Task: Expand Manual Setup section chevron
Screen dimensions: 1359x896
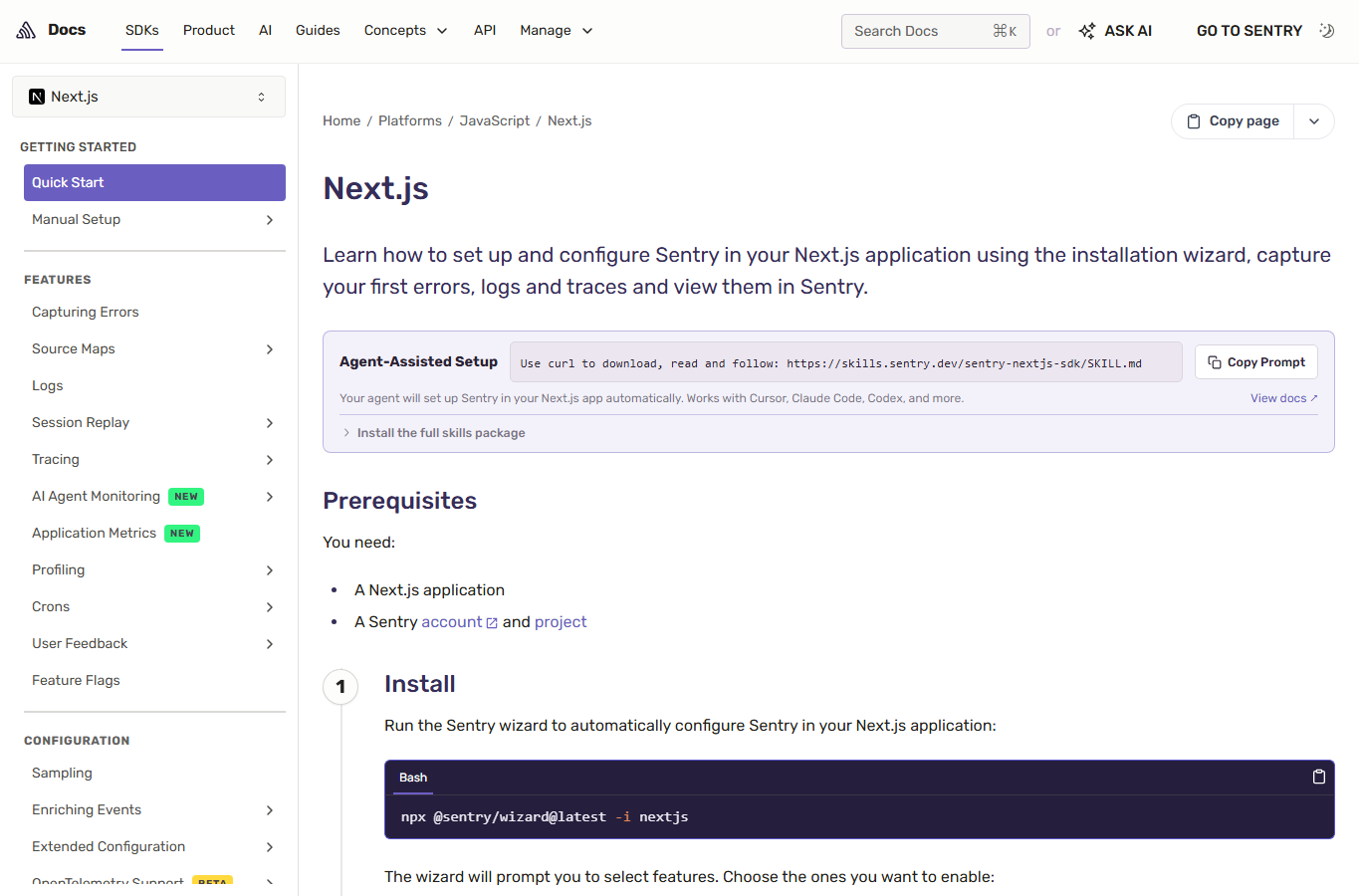Action: point(270,220)
